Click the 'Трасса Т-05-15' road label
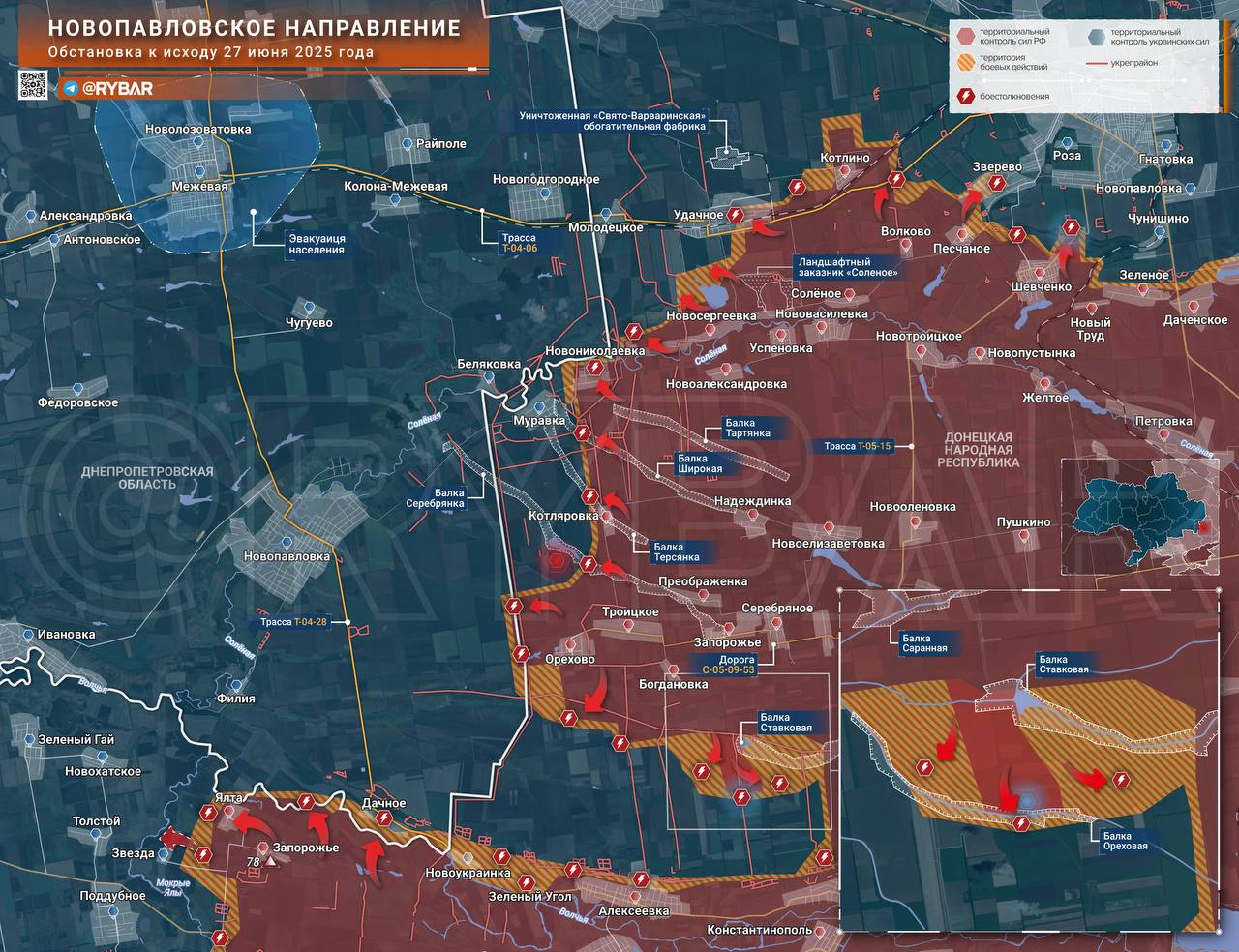Image resolution: width=1239 pixels, height=952 pixels. (x=857, y=446)
